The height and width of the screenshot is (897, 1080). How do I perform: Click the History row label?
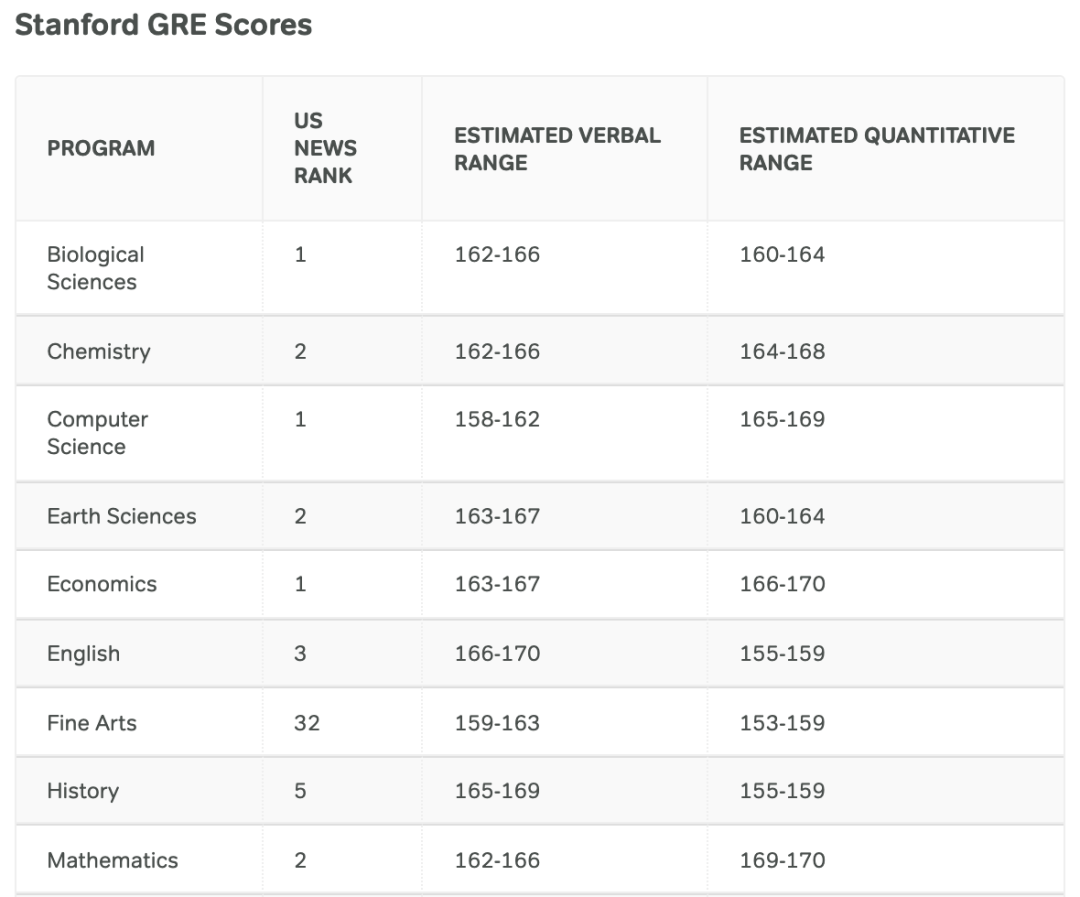pyautogui.click(x=83, y=791)
